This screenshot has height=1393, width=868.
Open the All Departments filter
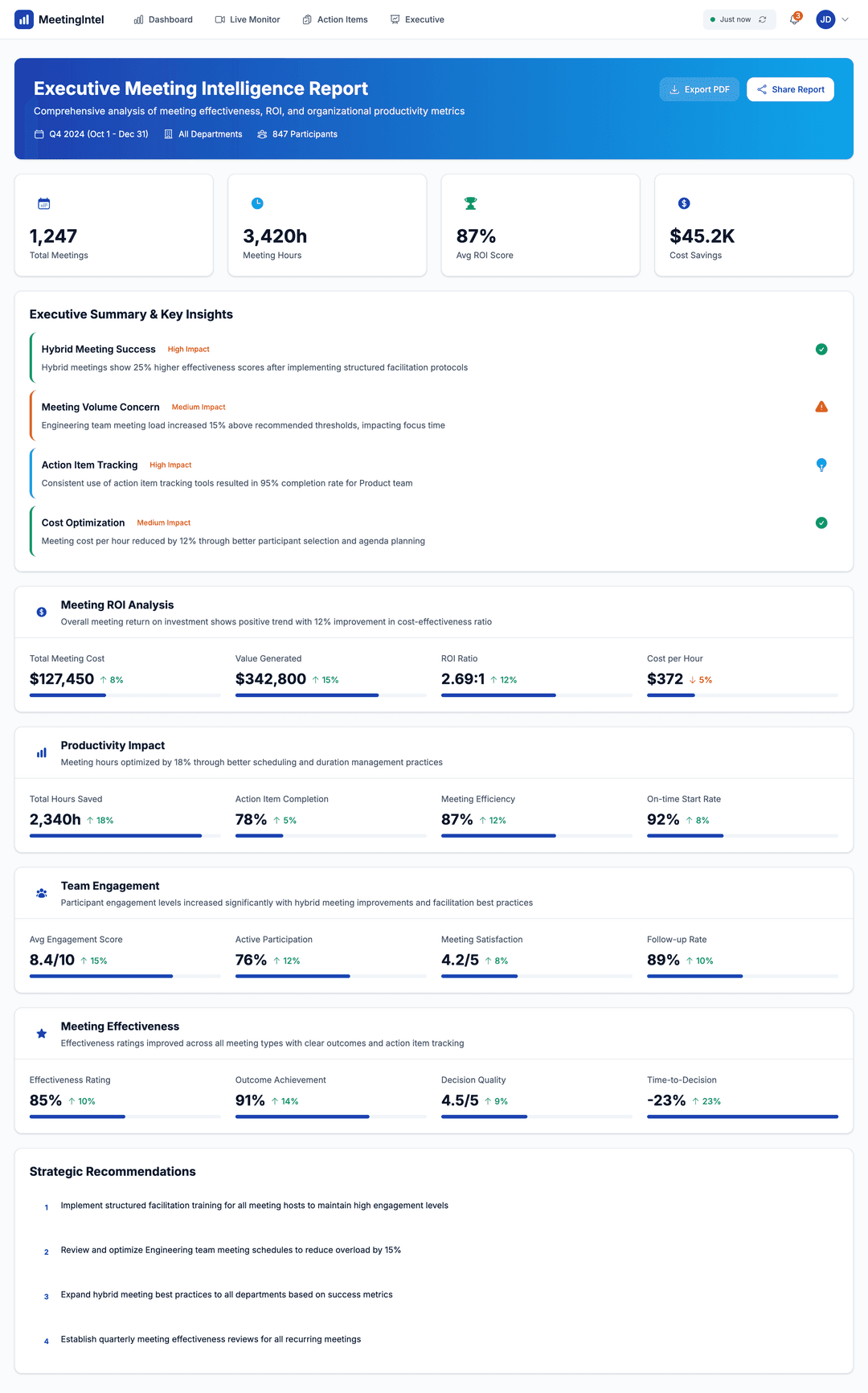click(x=203, y=134)
